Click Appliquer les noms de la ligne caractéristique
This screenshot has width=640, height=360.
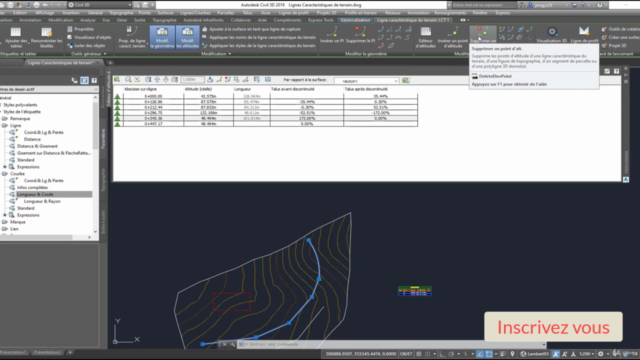259,37
